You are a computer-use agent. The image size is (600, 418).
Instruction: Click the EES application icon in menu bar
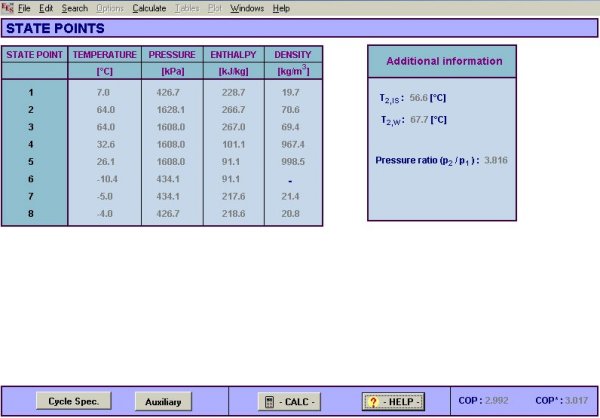click(x=7, y=8)
